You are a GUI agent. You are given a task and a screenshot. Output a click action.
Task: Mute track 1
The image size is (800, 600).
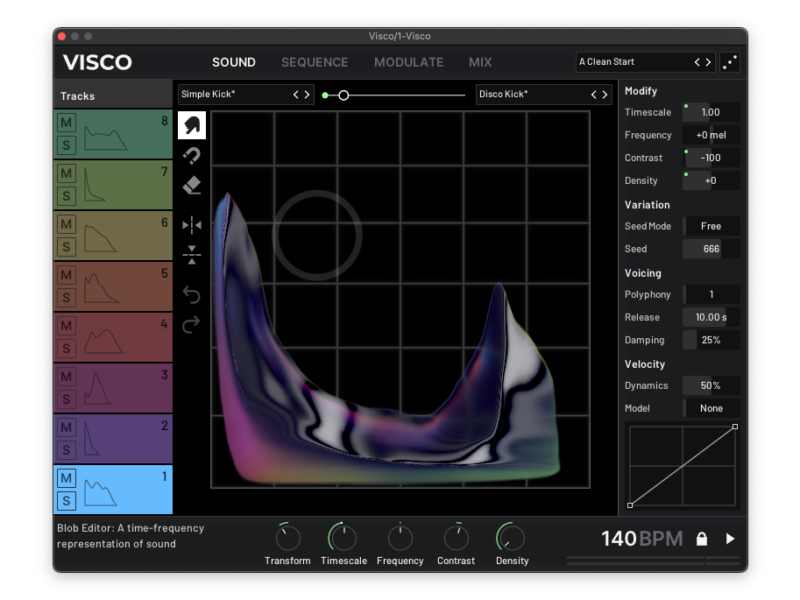[x=67, y=478]
